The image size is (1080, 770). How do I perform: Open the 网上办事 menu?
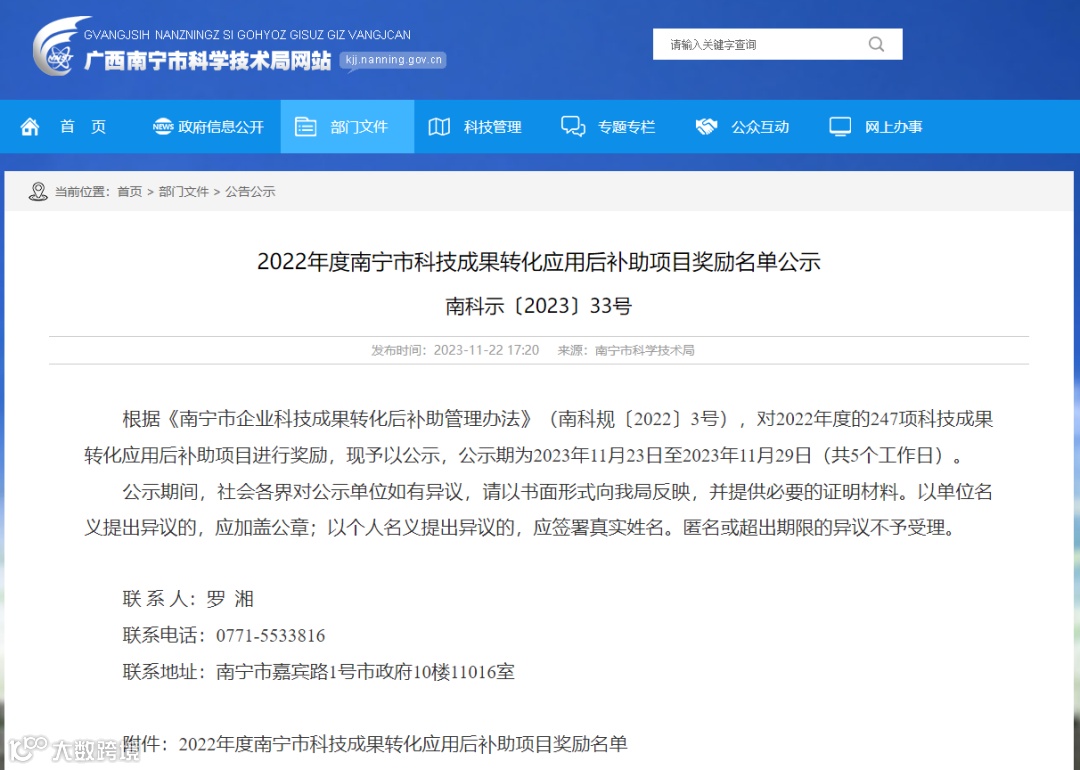(893, 127)
